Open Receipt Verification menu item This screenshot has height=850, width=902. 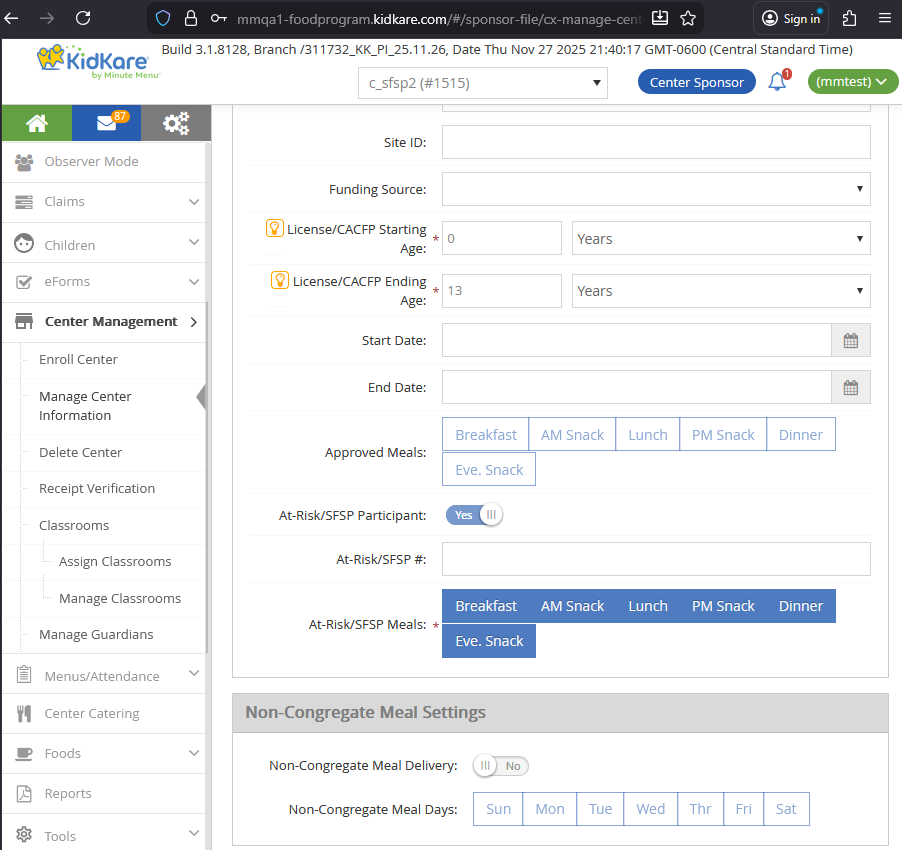click(x=97, y=488)
